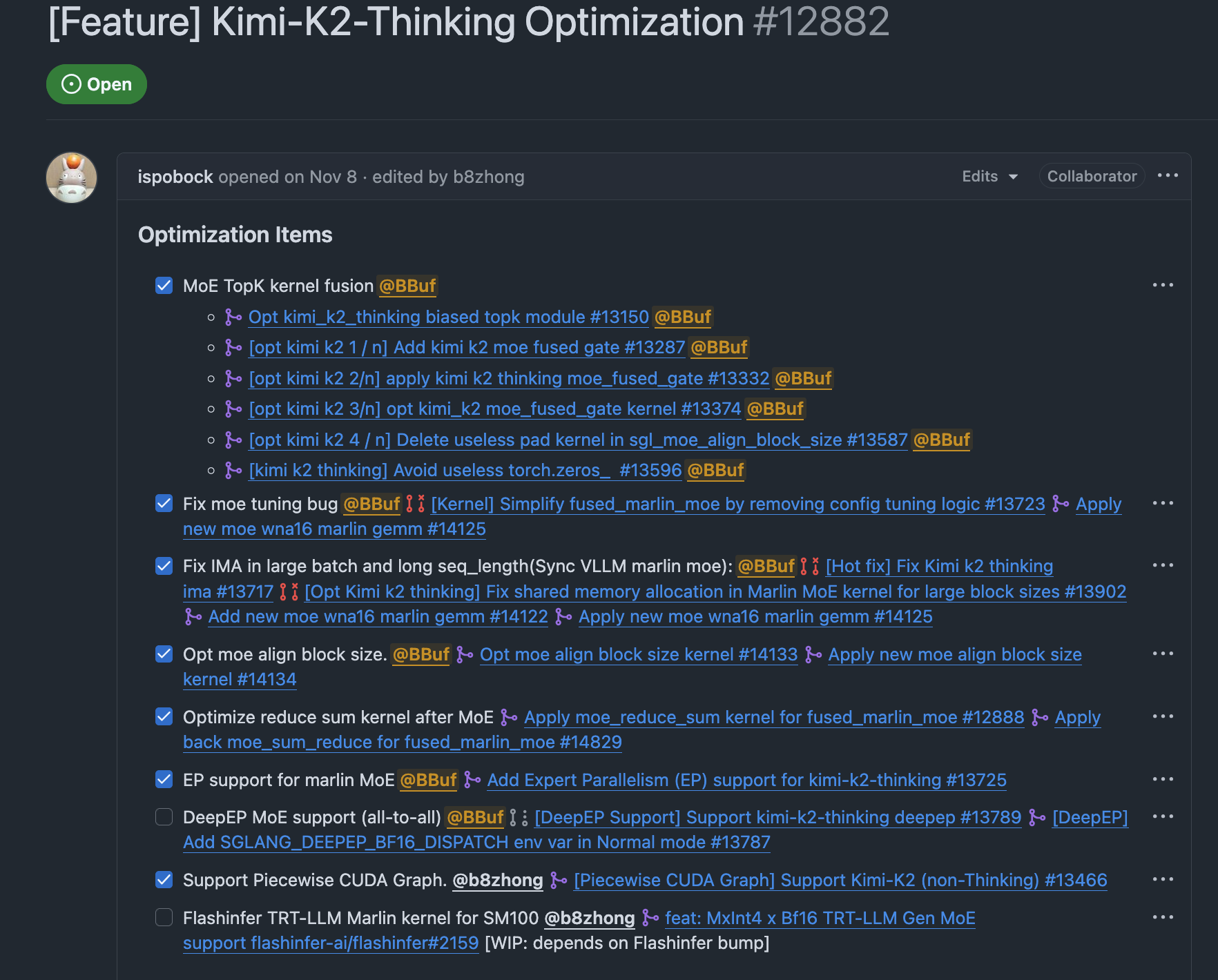Click closed PR icon before Hot fix link

(x=810, y=566)
